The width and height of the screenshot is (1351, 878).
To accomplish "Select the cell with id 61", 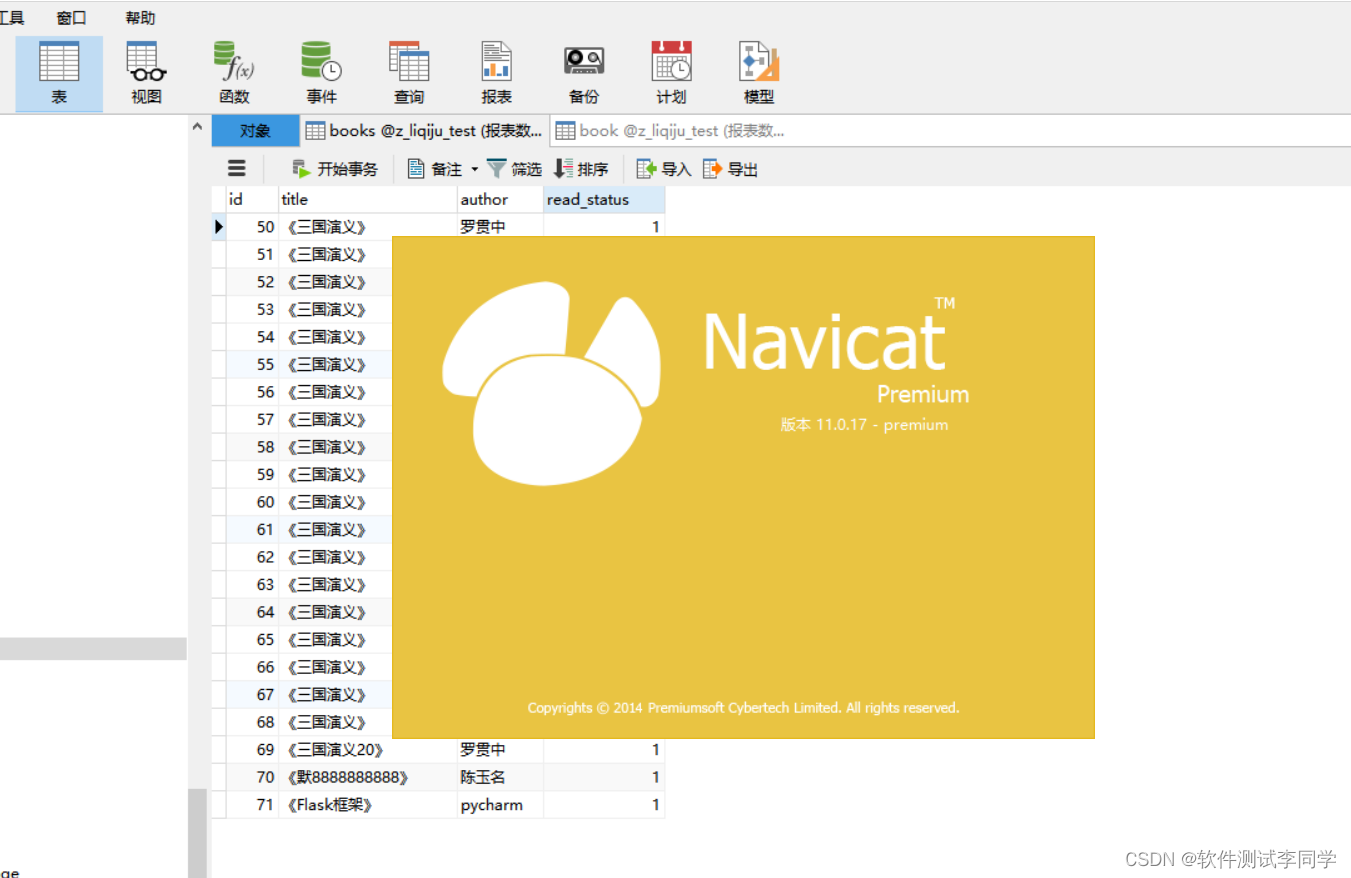I will (252, 529).
